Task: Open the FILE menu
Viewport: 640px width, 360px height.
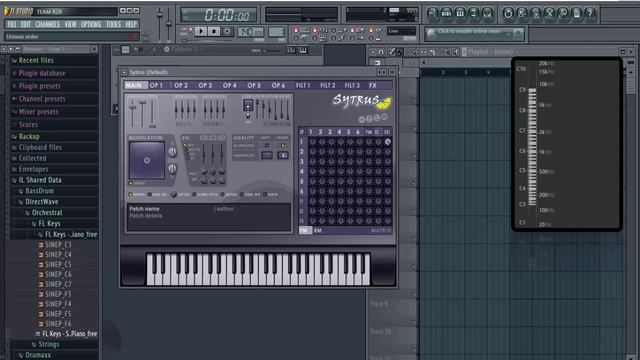Action: point(12,24)
